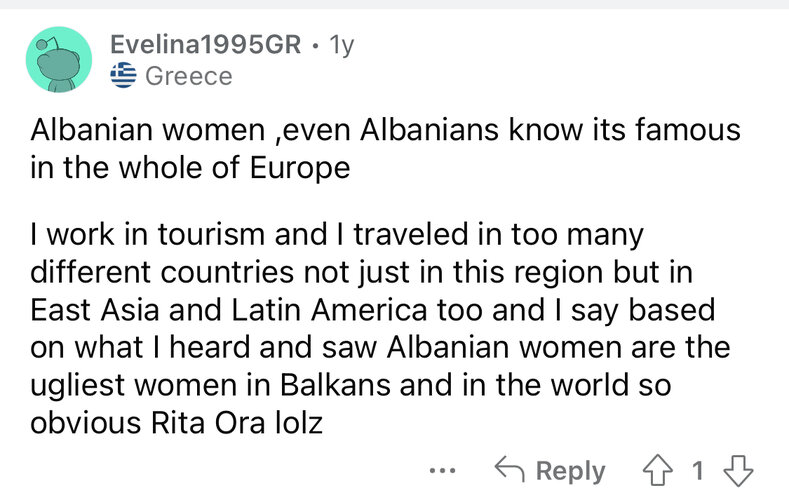Viewport: 789px width, 500px height.
Task: Click the words 'Rita Ora lolz'
Action: coord(236,423)
